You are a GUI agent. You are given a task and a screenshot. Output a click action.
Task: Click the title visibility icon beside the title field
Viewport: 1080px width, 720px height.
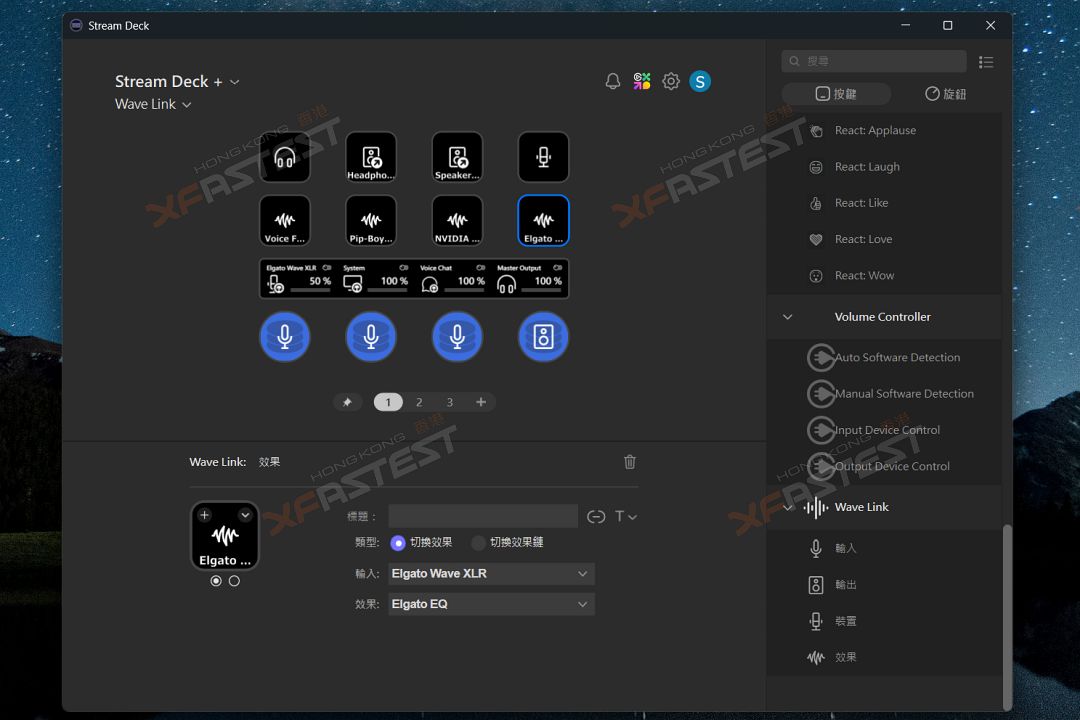(596, 516)
